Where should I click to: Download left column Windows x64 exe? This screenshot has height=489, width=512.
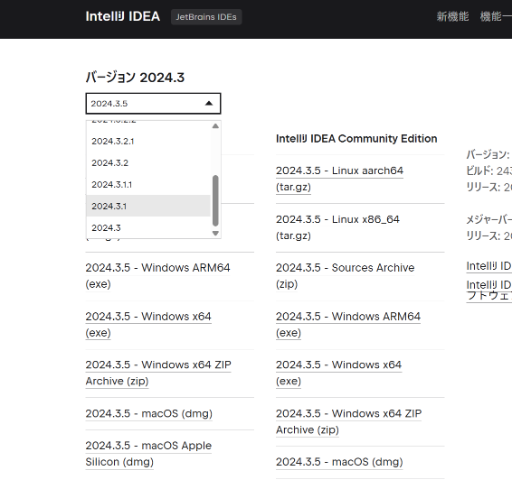point(148,324)
